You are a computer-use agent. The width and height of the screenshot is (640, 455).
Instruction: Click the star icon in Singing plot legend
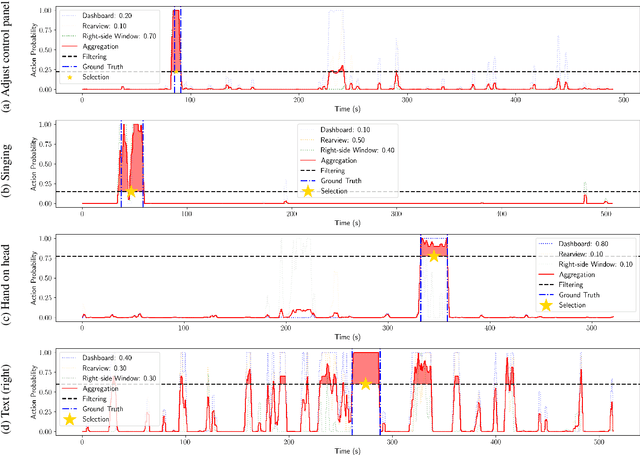308,191
